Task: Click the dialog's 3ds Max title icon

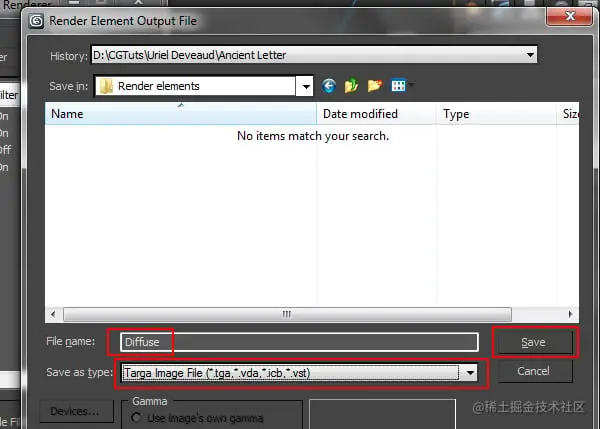Action: coord(37,21)
